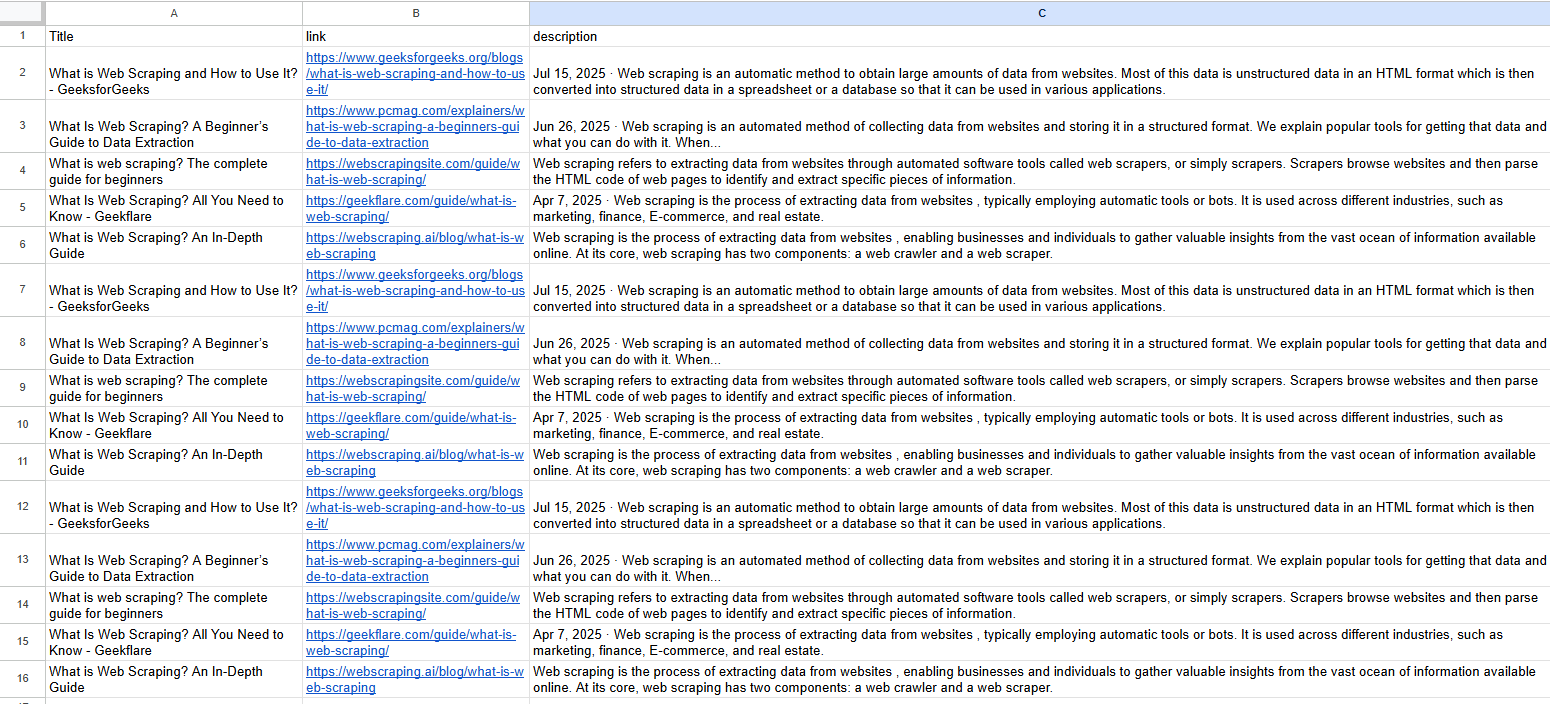Viewport: 1550px width, 704px height.
Task: Select the description cell in row 9
Action: (1040, 388)
